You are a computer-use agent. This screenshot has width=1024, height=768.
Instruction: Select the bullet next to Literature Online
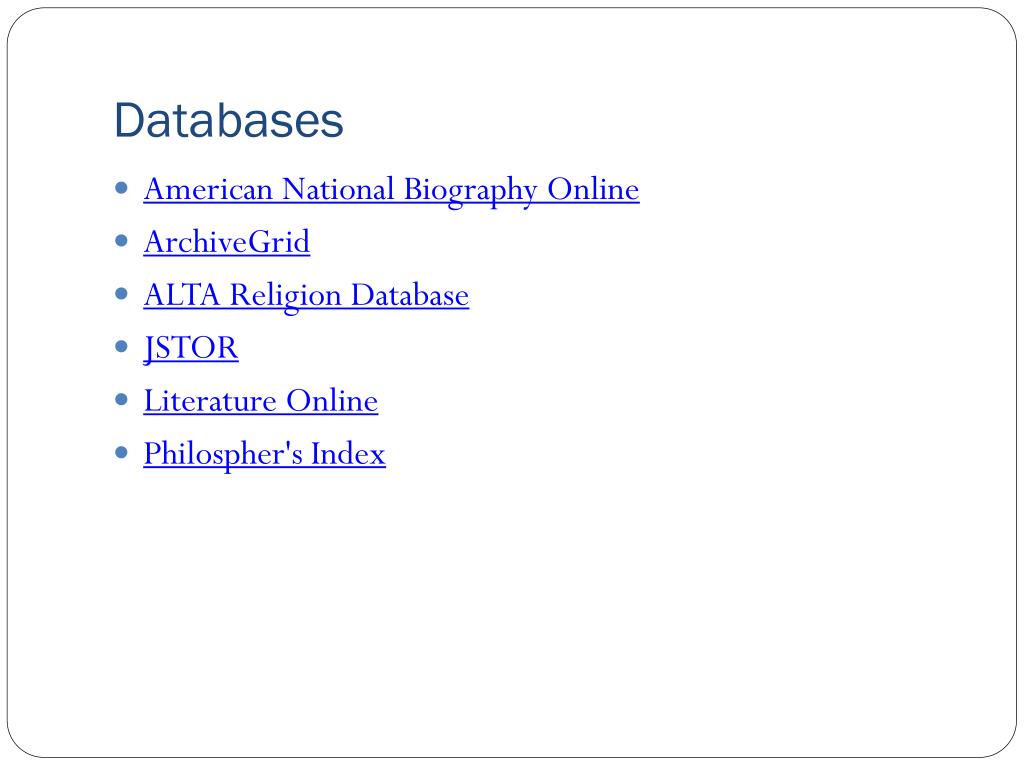pyautogui.click(x=122, y=399)
